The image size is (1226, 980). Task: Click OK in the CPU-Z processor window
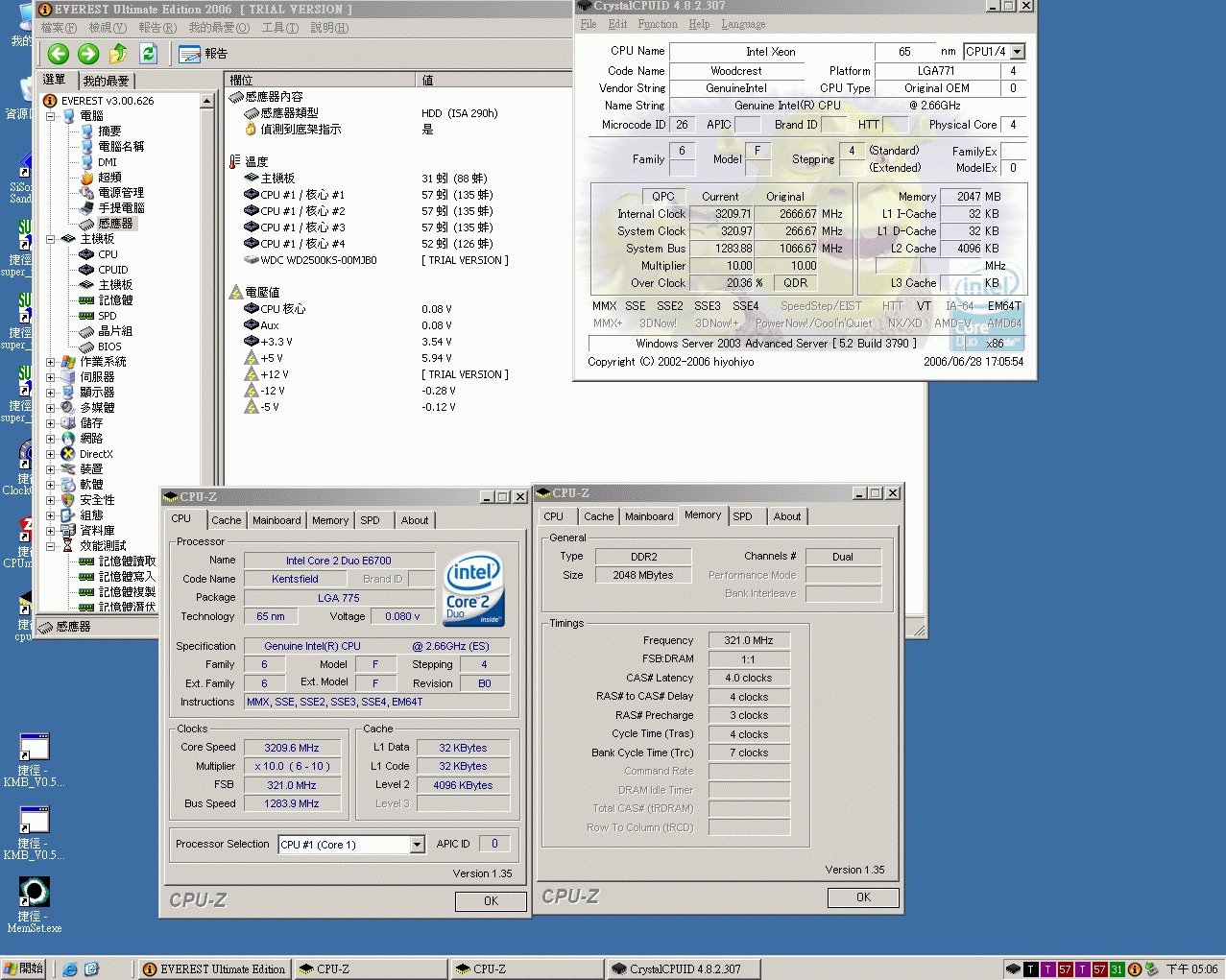point(491,901)
